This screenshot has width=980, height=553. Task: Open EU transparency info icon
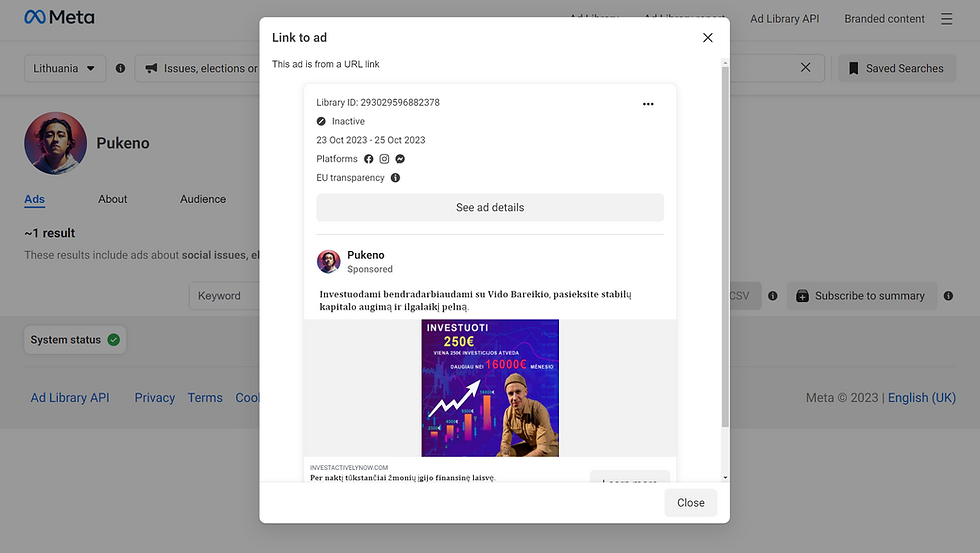click(x=395, y=177)
